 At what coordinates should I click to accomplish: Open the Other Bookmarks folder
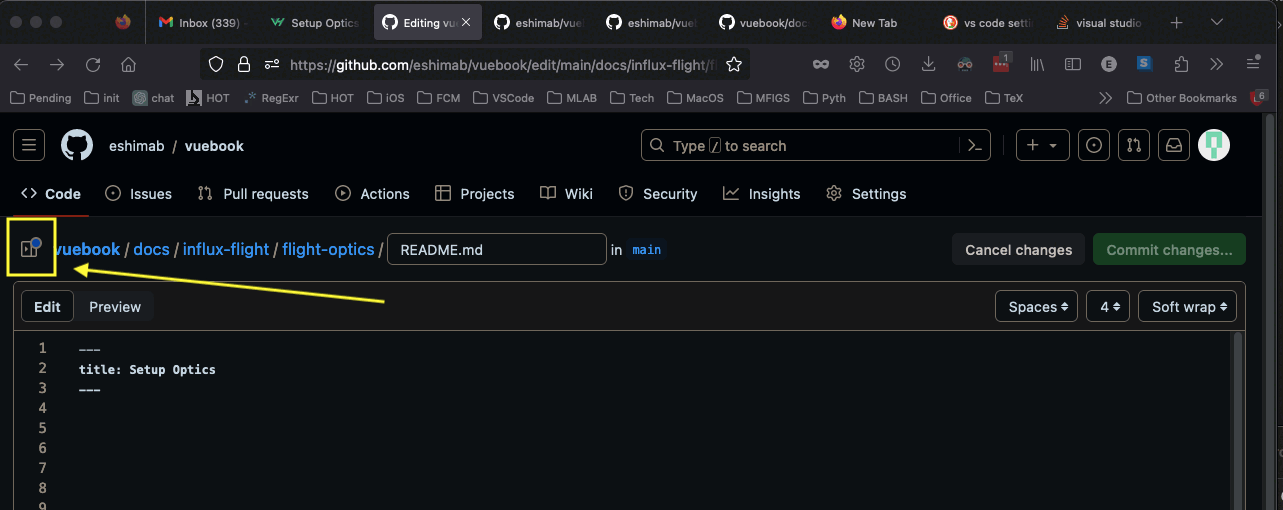1181,98
